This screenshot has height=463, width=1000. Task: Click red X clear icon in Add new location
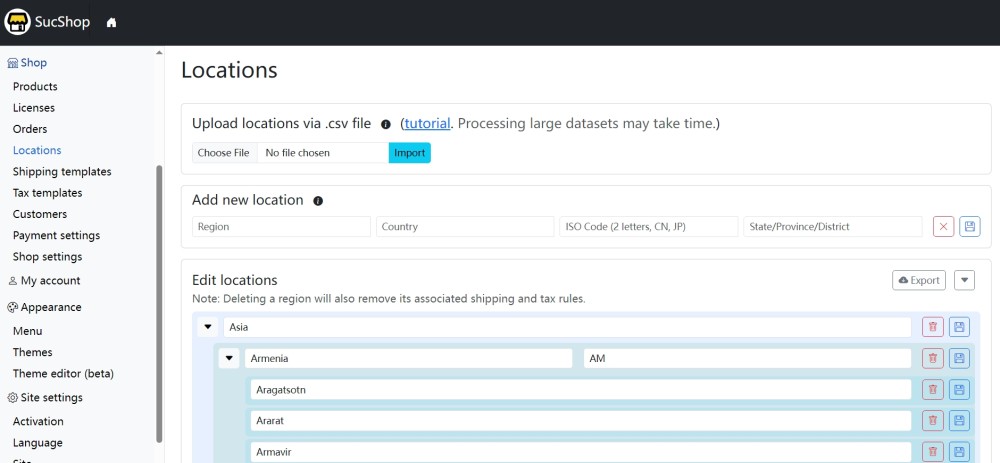[943, 227]
